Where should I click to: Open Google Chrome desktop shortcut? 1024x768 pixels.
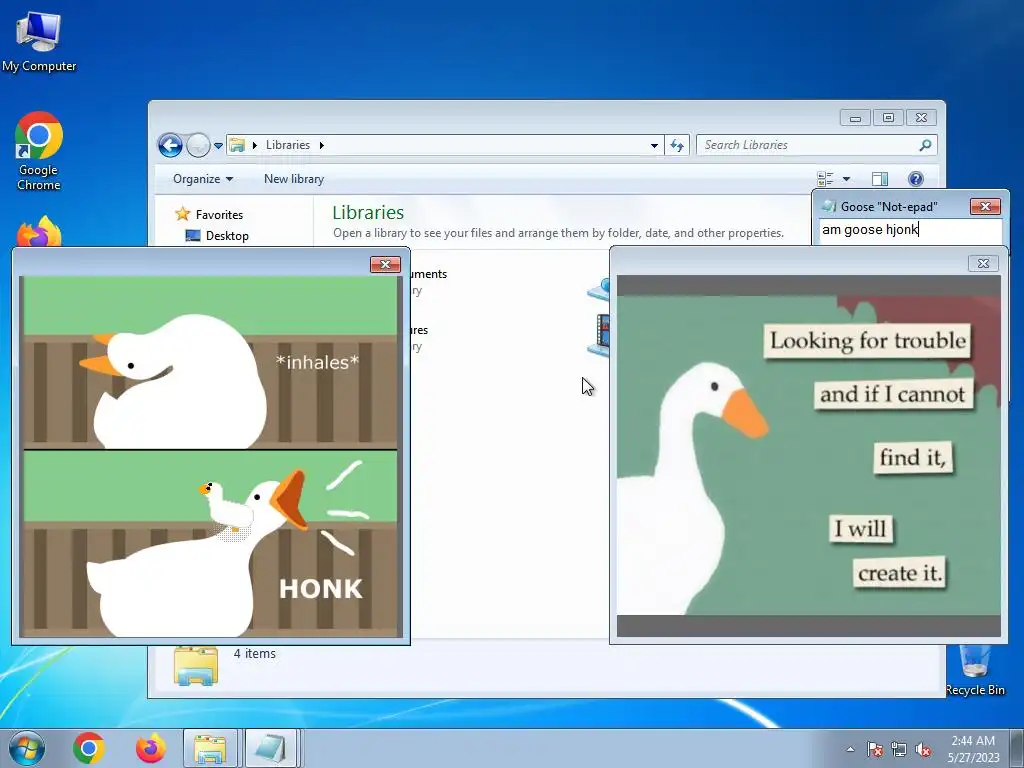coord(39,152)
